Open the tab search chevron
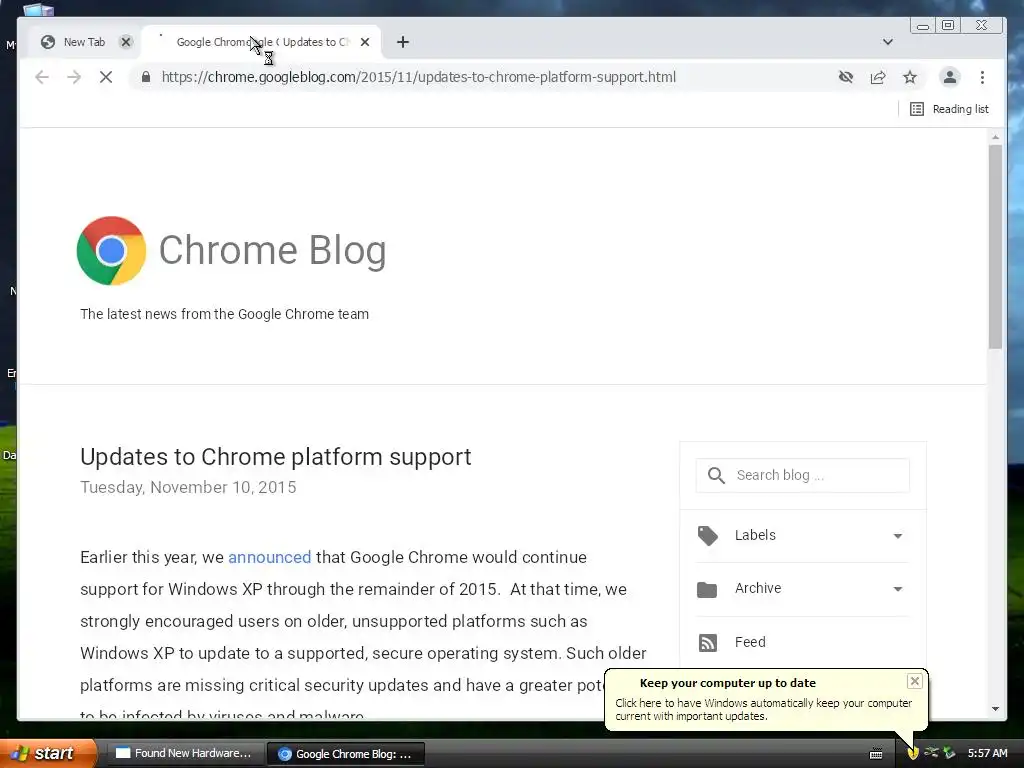The width and height of the screenshot is (1024, 768). pyautogui.click(x=888, y=42)
